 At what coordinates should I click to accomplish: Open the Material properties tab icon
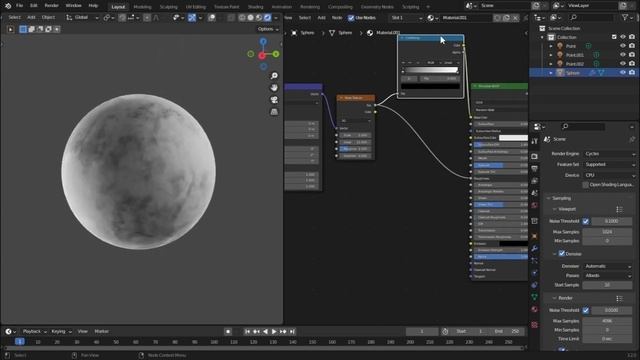click(x=535, y=309)
